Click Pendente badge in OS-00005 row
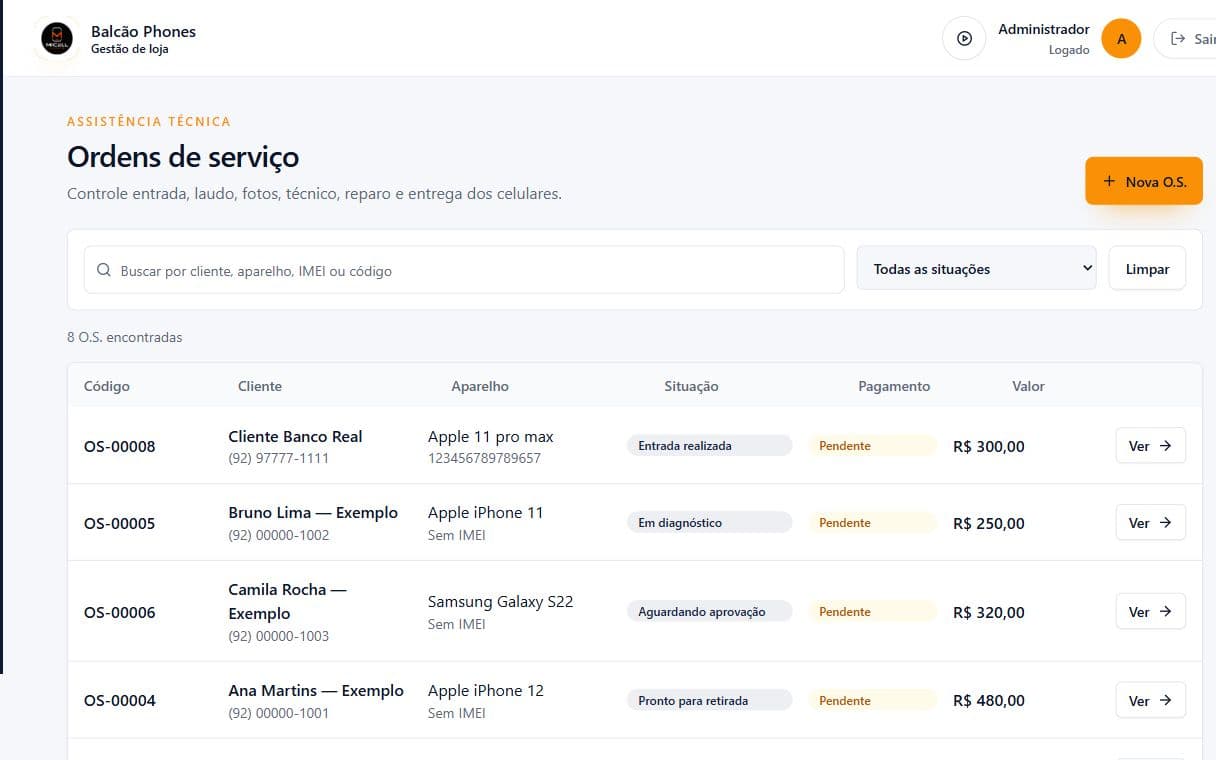The height and width of the screenshot is (760, 1216). [x=872, y=523]
